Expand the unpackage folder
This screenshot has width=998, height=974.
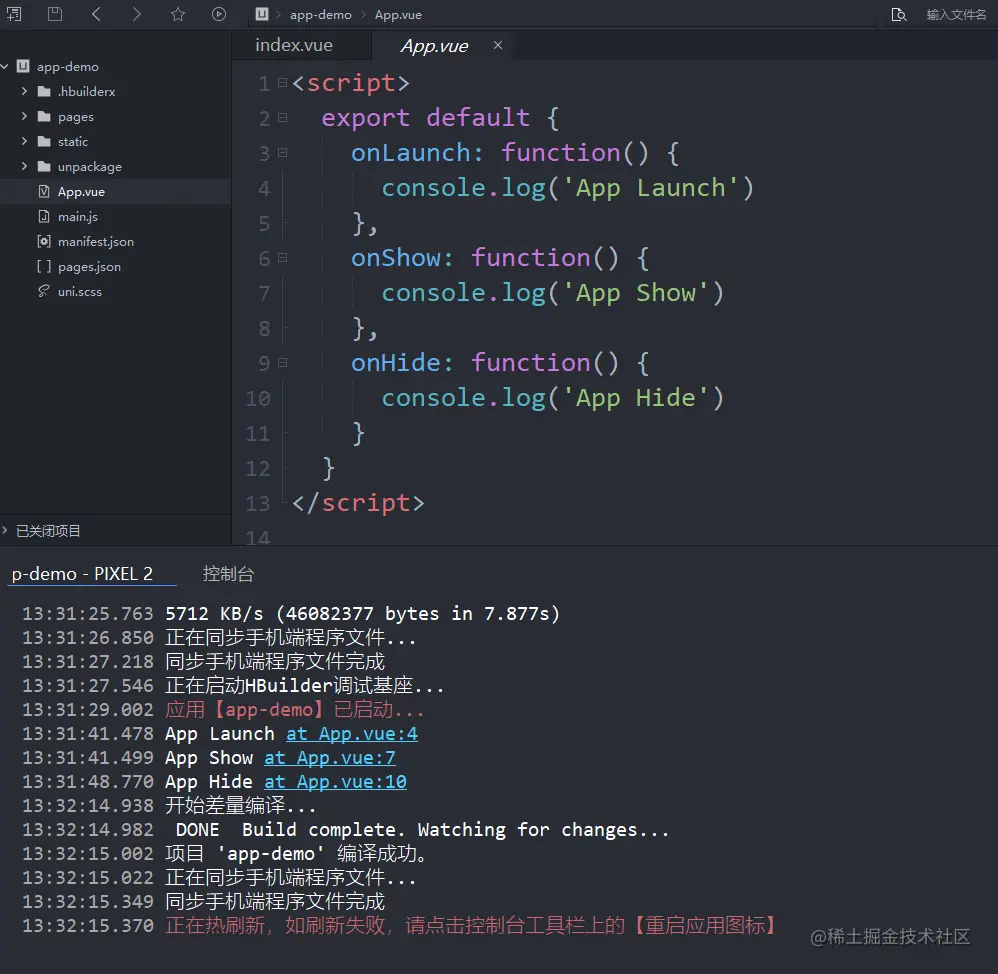tap(24, 166)
